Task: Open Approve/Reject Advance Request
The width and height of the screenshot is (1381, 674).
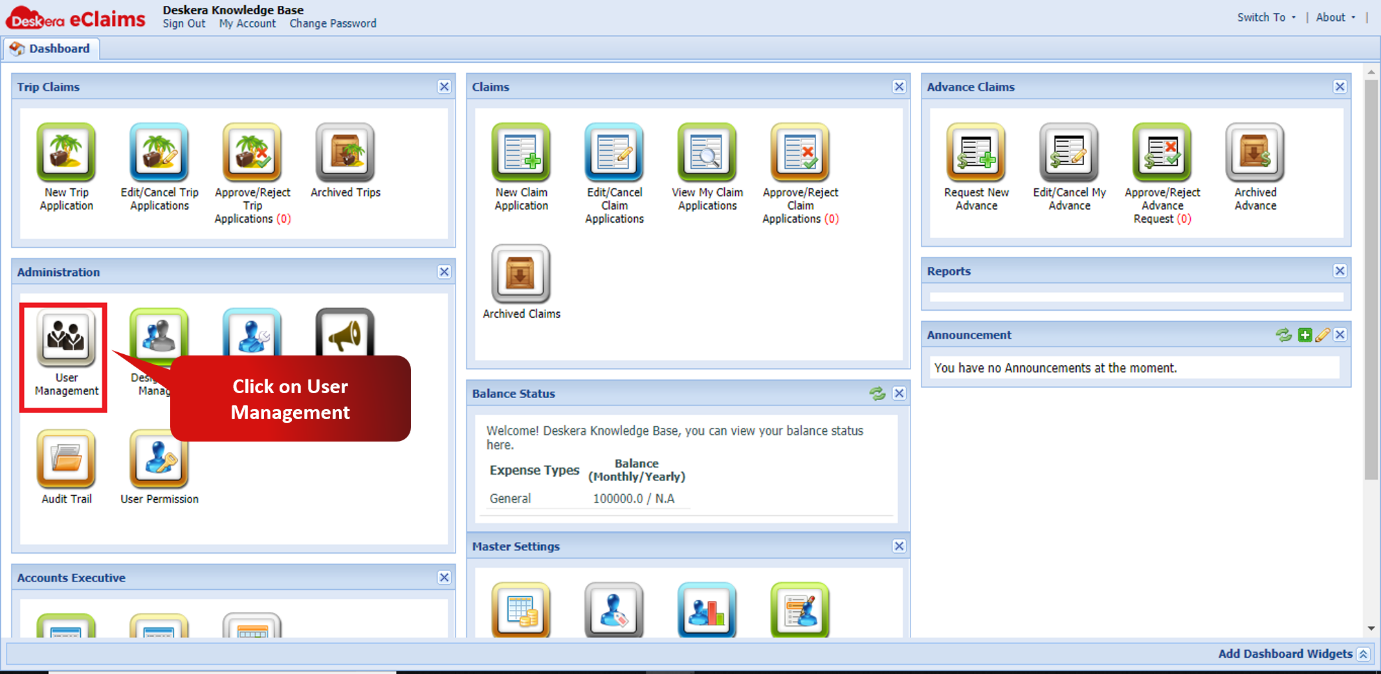Action: tap(1161, 150)
